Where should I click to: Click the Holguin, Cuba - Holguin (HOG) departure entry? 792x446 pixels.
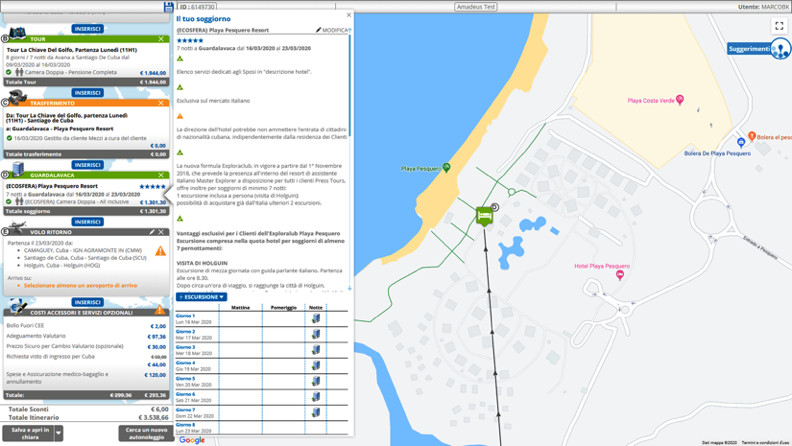(x=62, y=266)
